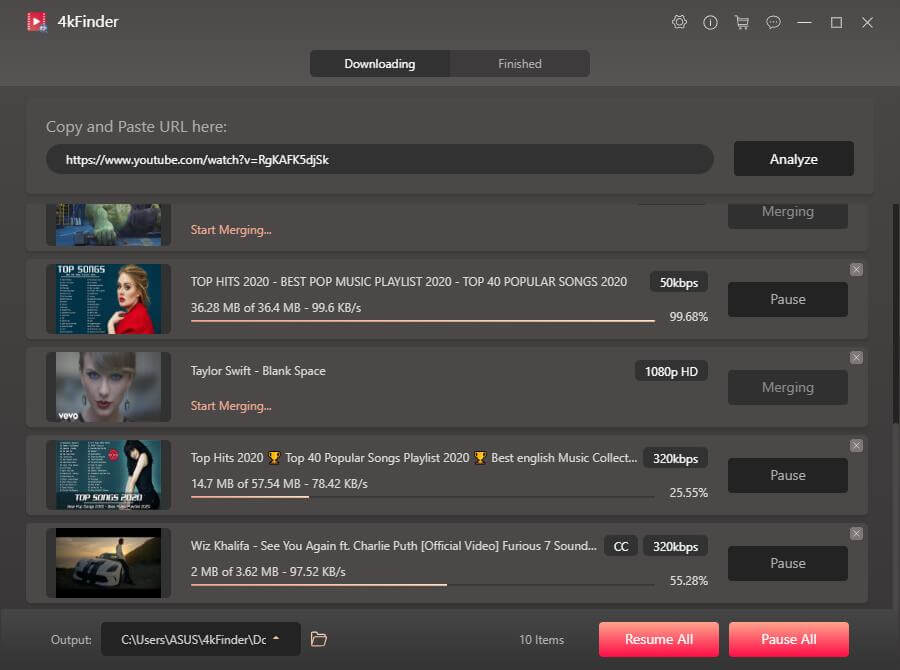
Task: Select the Downloading tab
Action: coord(380,64)
